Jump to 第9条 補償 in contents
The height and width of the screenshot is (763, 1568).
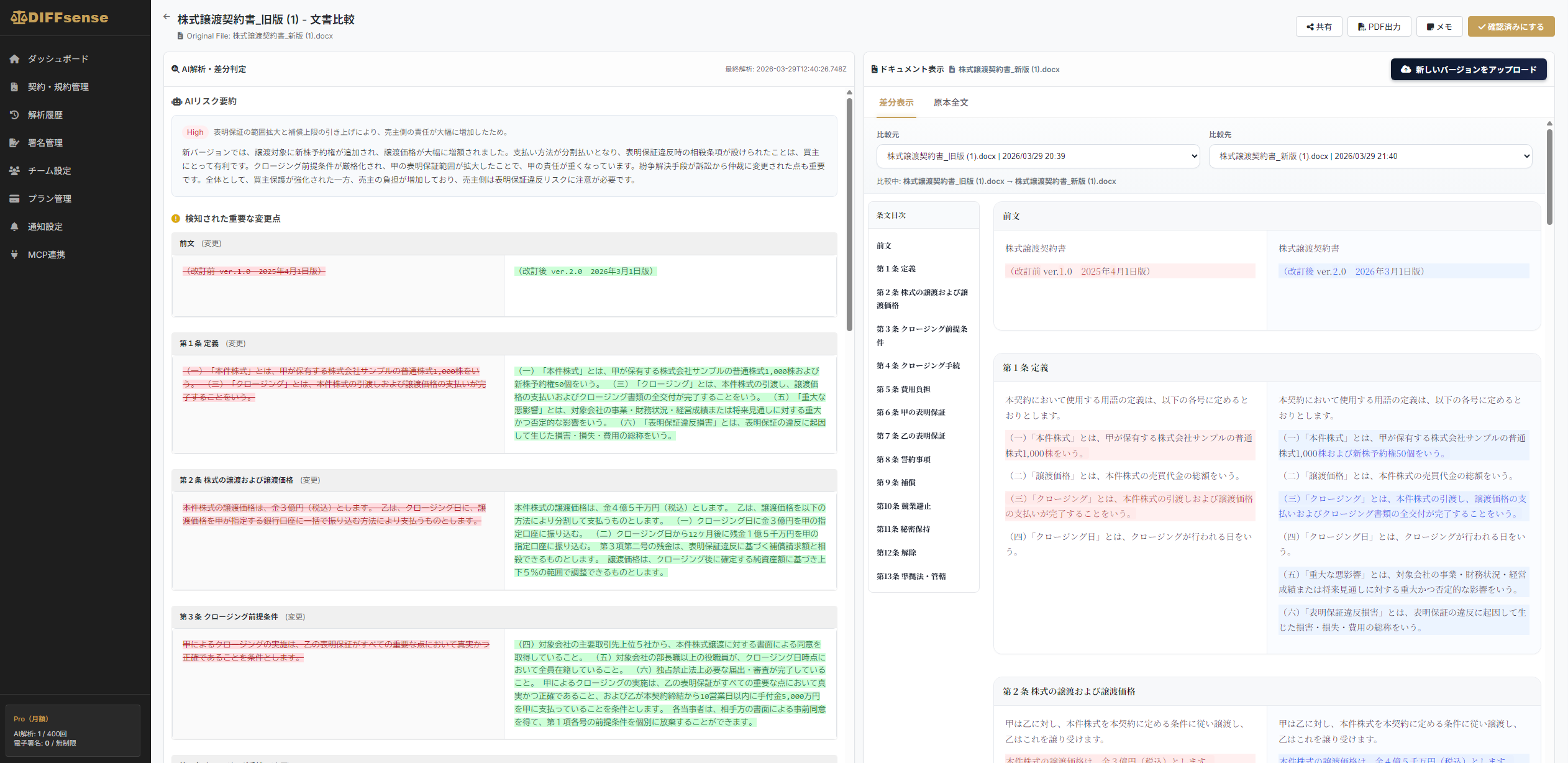click(x=896, y=483)
